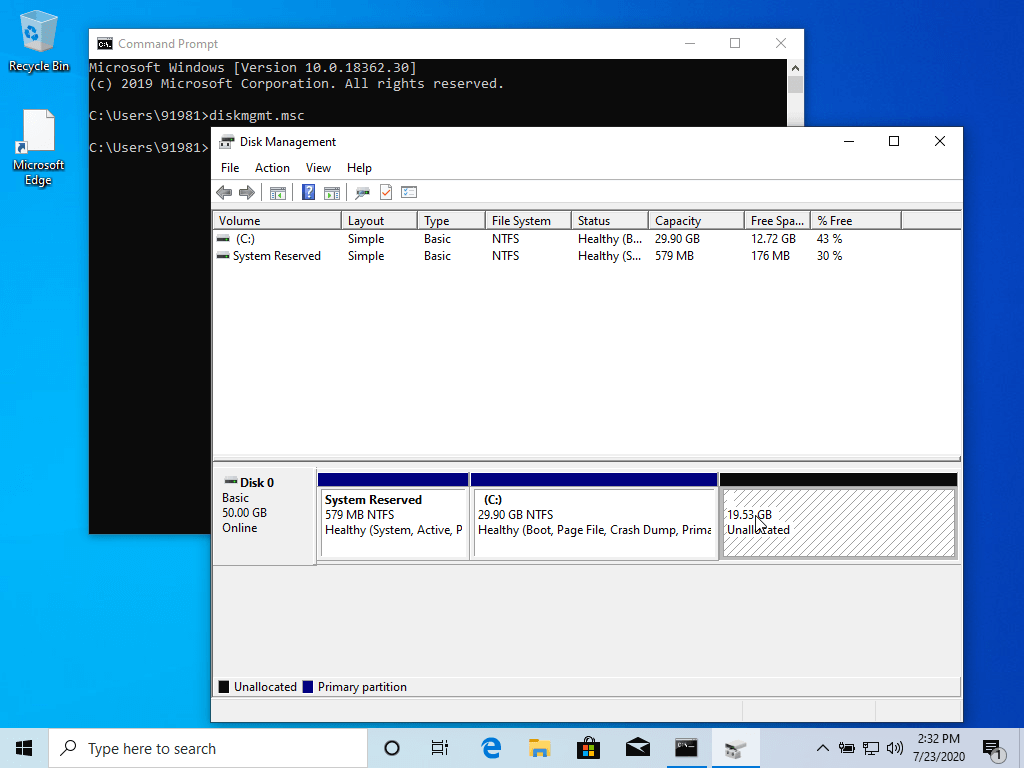Click the taskbar clock showing 2:32 PM
Screen dimensions: 1024x768
[x=938, y=748]
